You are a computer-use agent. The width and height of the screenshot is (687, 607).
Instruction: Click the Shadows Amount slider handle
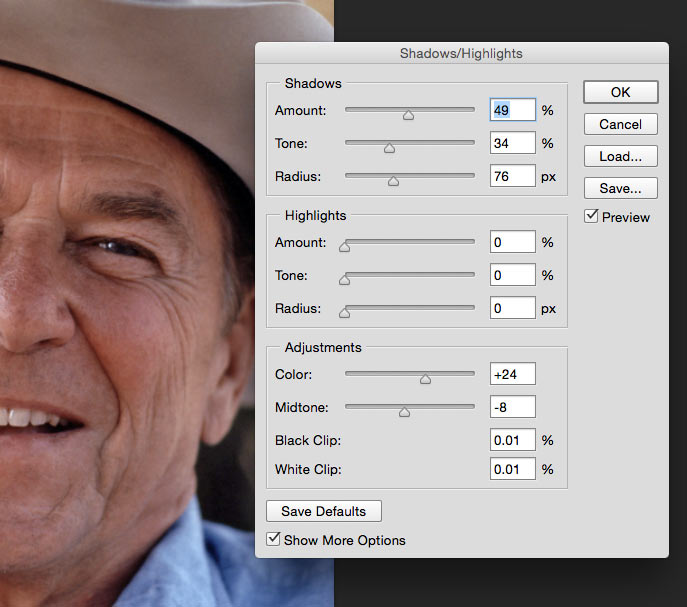point(408,114)
